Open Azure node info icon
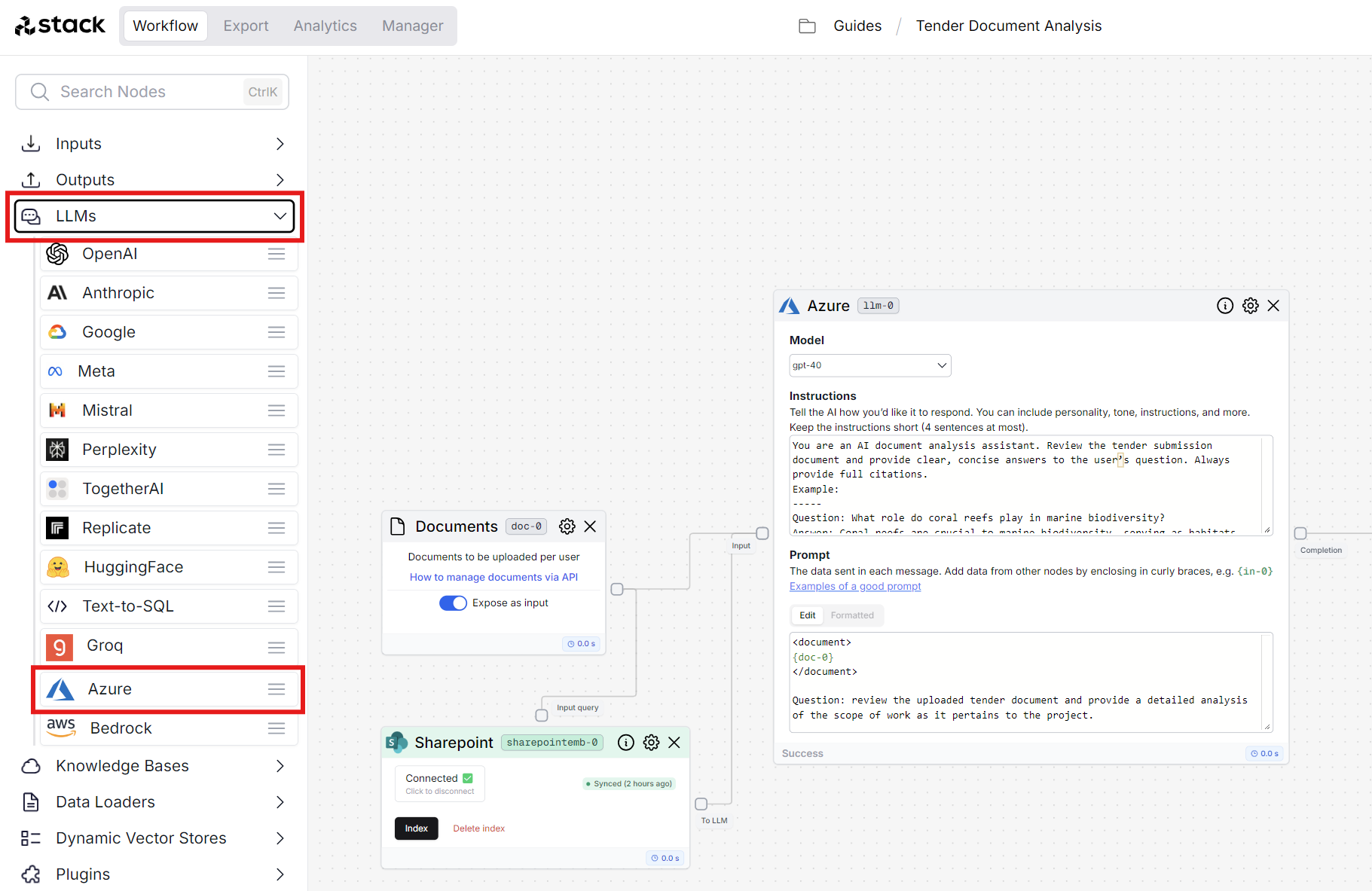Screen dimensions: 1372x891 pyautogui.click(x=1225, y=306)
